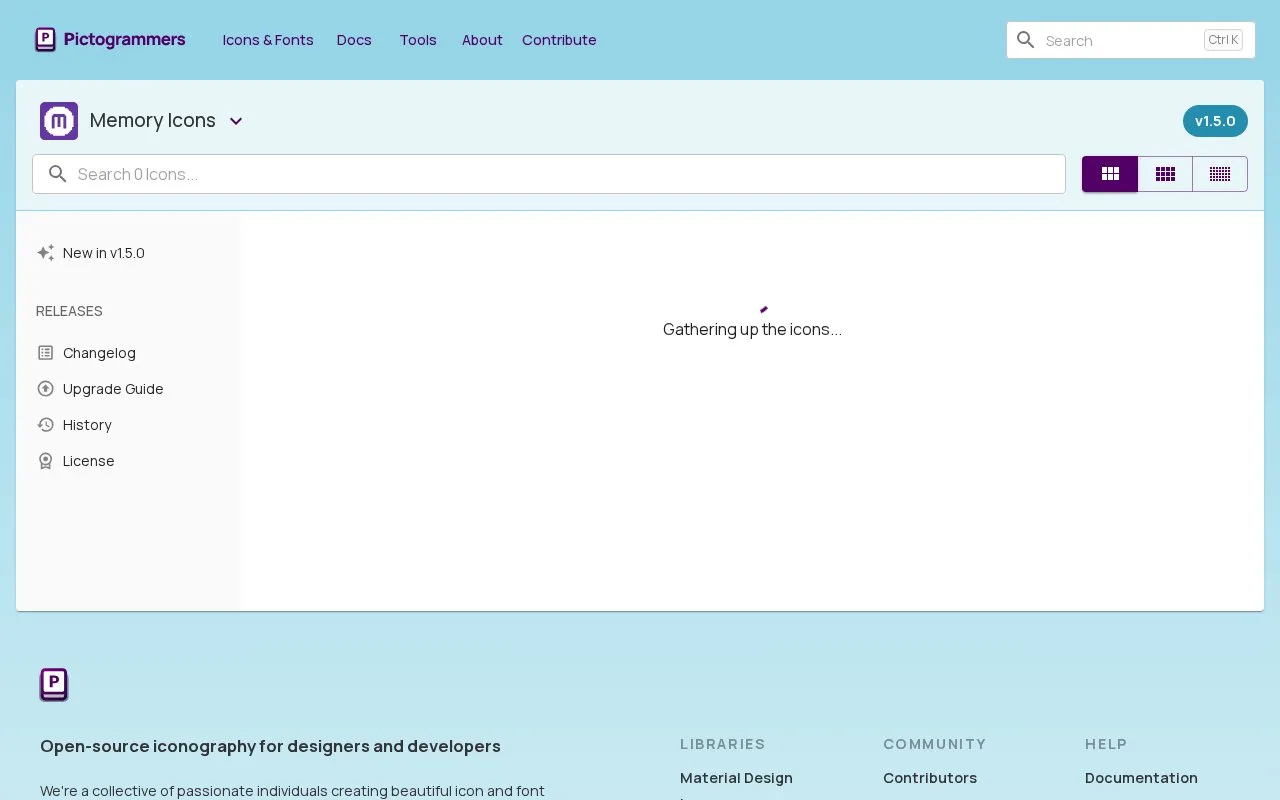Switch to the medium grid view
Viewport: 1280px width, 800px height.
(x=1165, y=174)
